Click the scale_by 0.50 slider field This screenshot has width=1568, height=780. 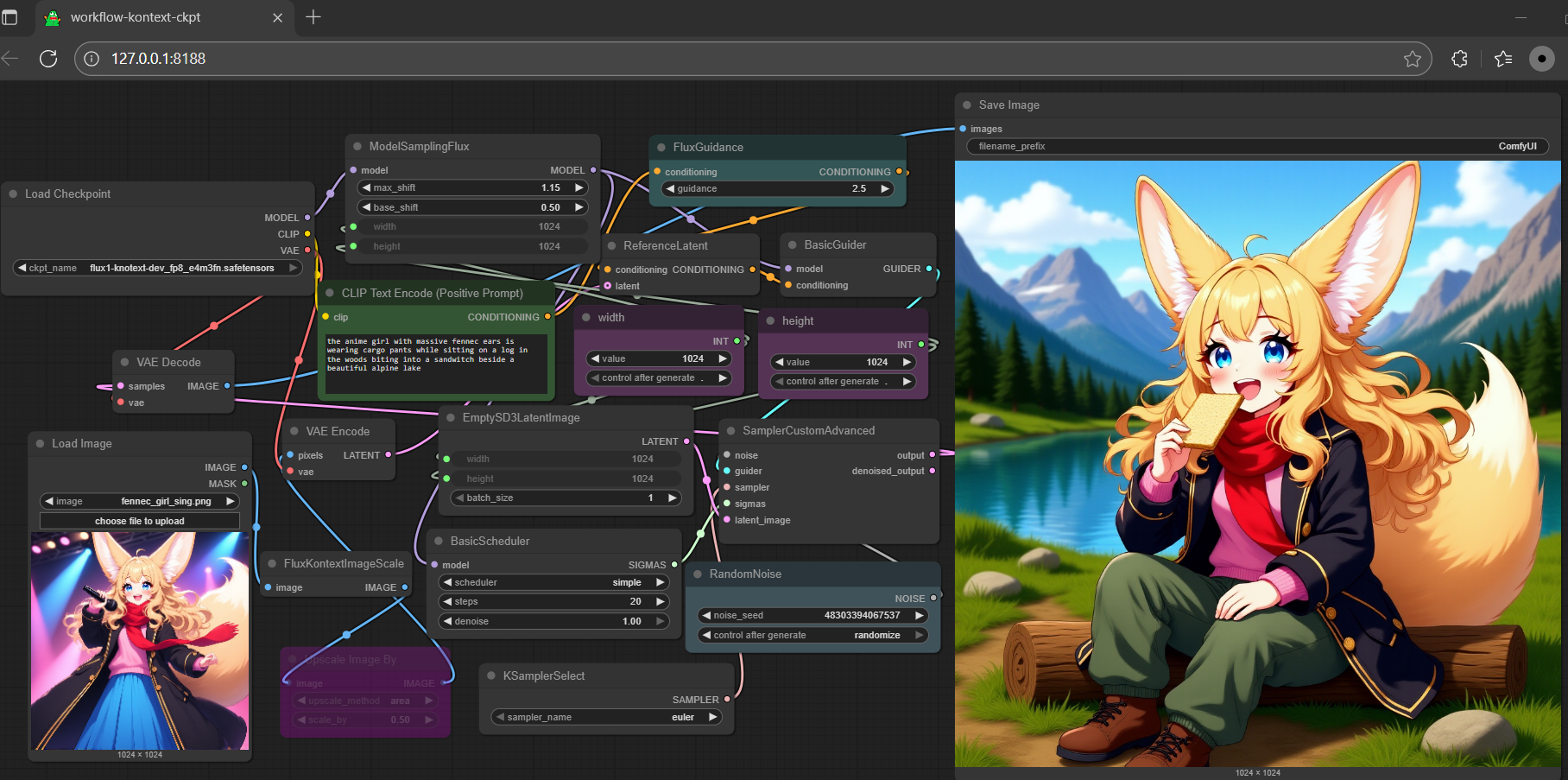(x=366, y=720)
